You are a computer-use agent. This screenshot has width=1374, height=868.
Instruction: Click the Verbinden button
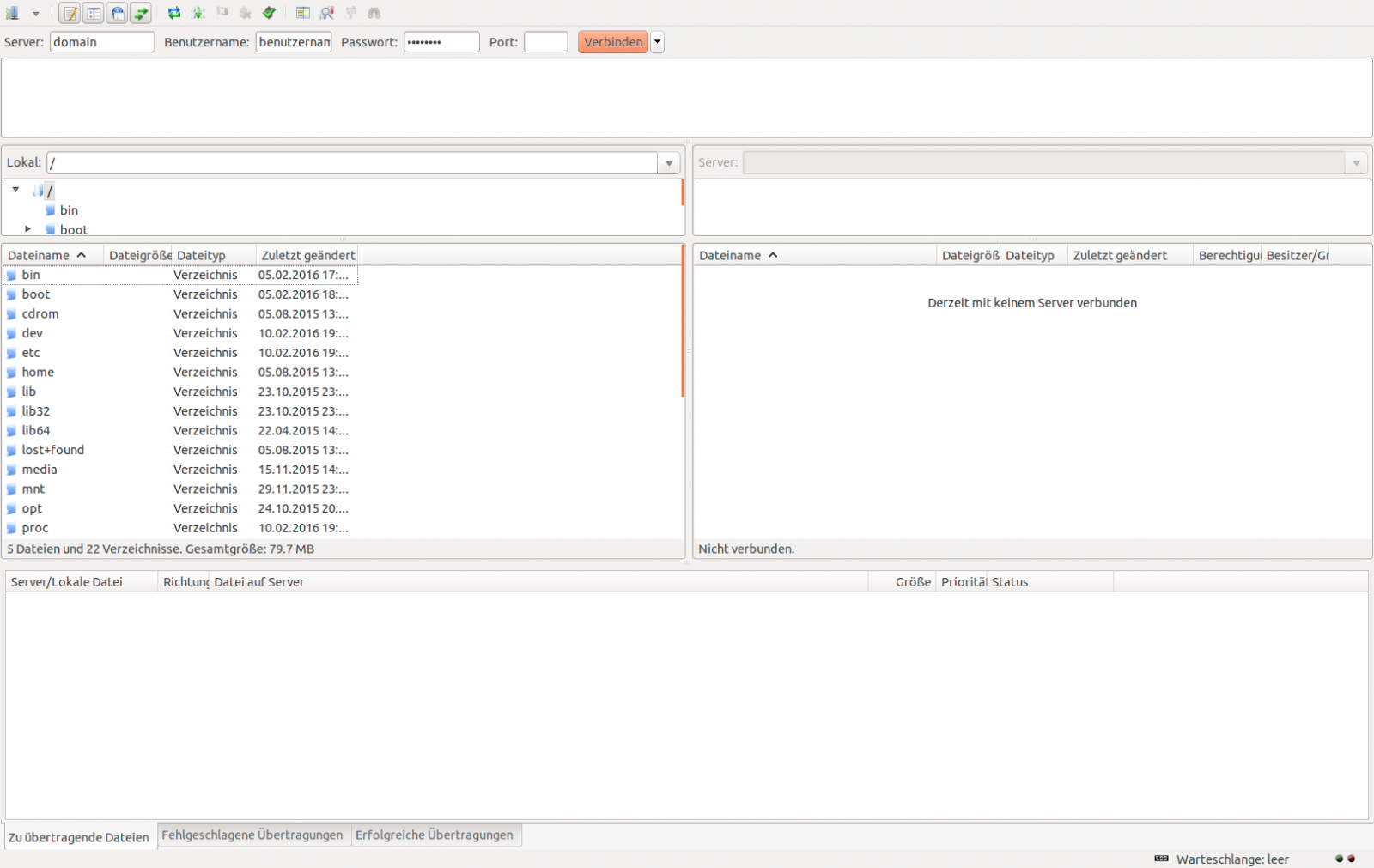[x=613, y=42]
